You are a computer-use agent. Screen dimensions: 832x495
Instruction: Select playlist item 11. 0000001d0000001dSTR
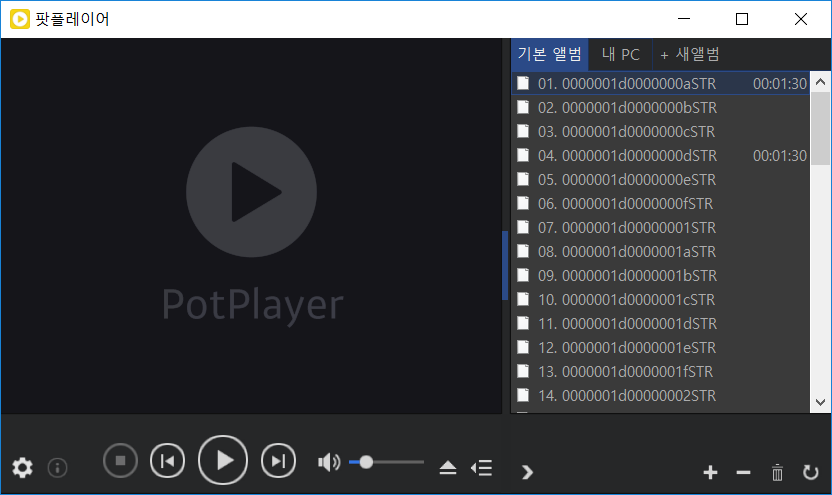(661, 323)
